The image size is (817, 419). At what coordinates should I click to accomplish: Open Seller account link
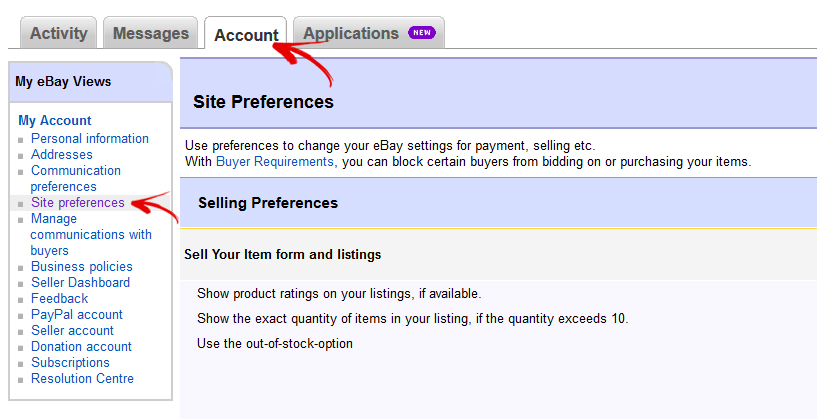point(72,330)
